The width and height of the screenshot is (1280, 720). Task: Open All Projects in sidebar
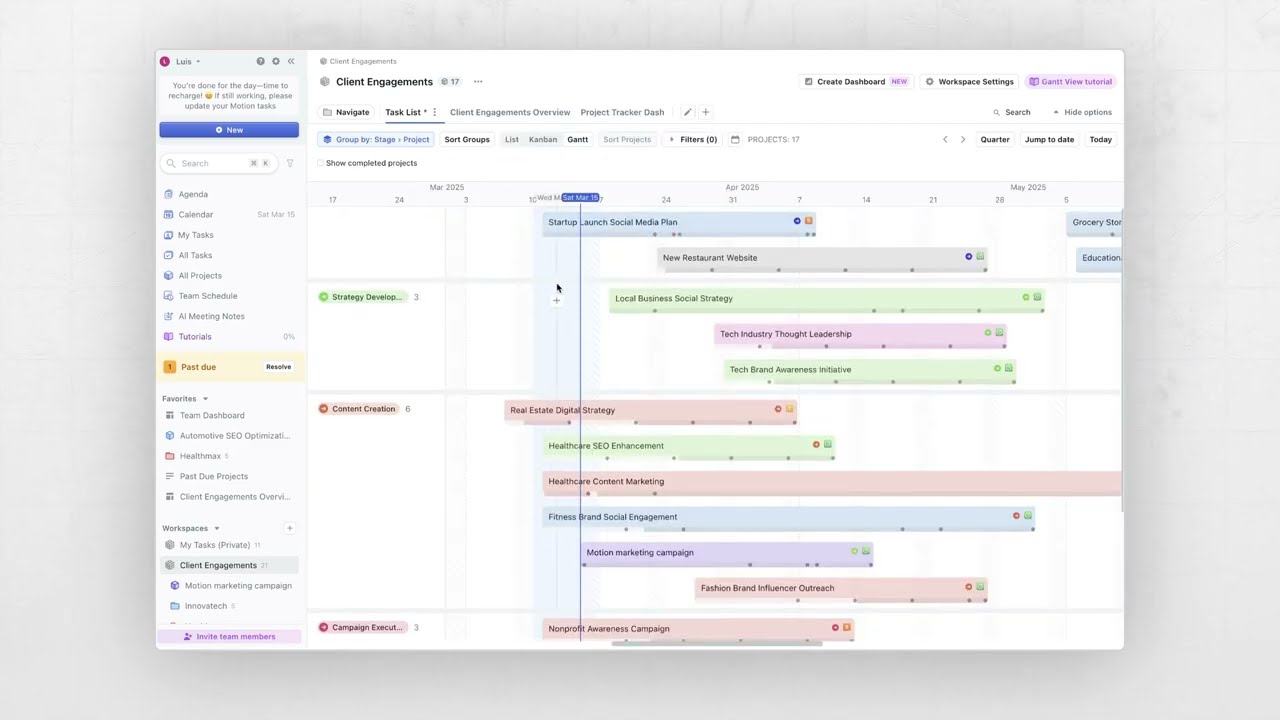199,275
